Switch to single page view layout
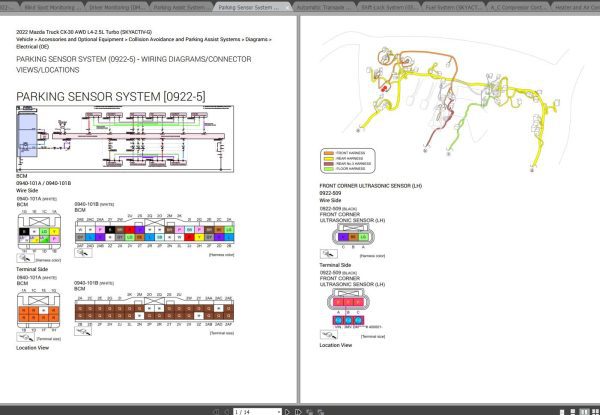 coord(562,412)
